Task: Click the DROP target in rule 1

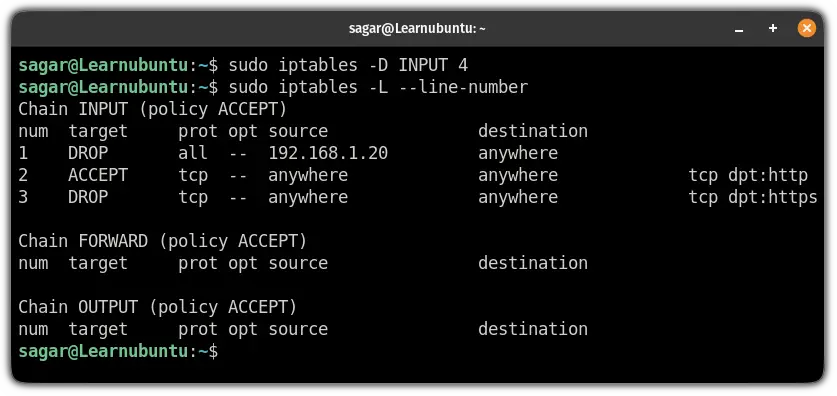Action: [88, 153]
